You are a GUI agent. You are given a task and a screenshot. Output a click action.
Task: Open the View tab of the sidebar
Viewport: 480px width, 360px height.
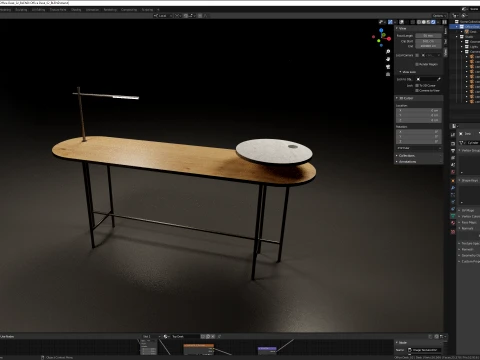tap(446, 52)
